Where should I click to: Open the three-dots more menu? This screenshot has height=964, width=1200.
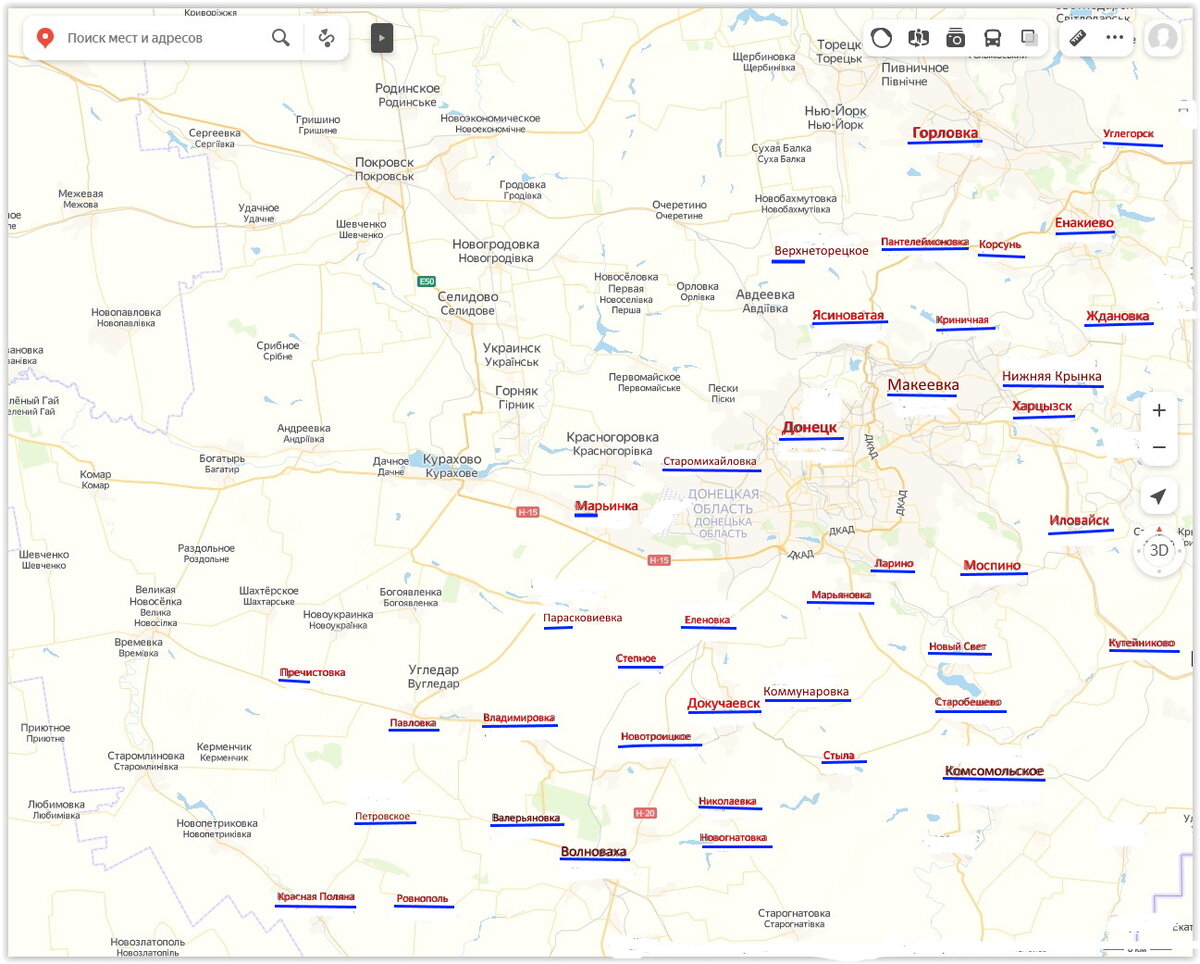pos(1115,38)
